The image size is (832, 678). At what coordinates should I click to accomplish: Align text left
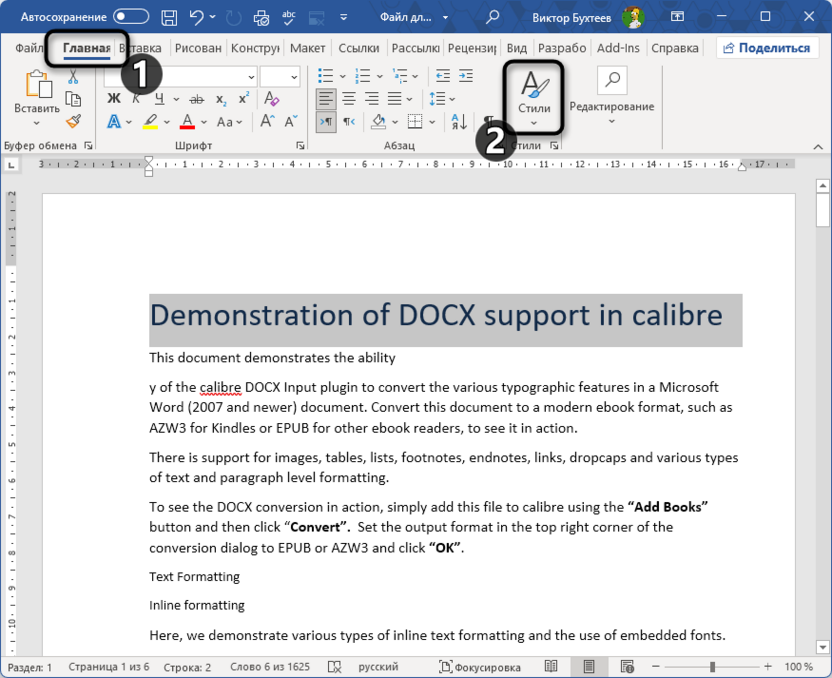326,99
